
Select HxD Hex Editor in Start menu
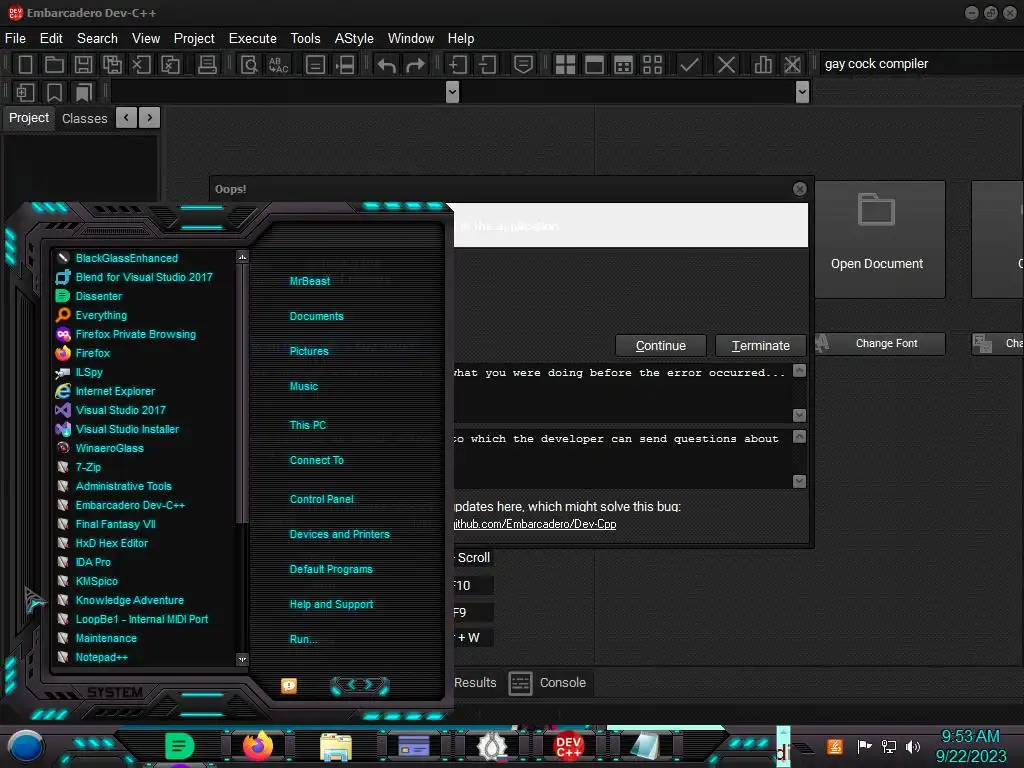[x=111, y=543]
